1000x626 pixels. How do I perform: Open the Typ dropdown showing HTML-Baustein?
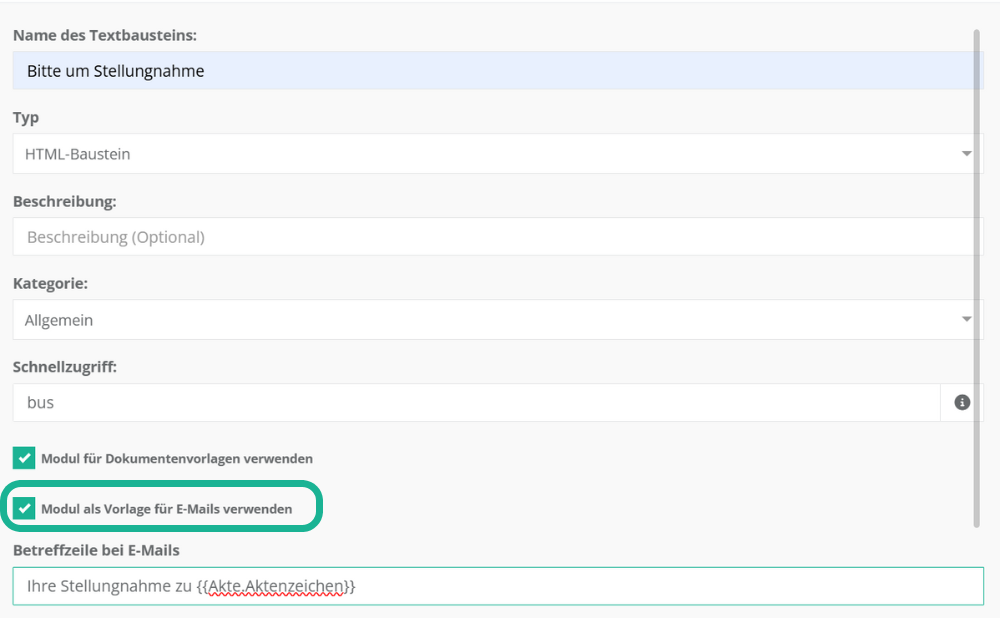(x=480, y=154)
